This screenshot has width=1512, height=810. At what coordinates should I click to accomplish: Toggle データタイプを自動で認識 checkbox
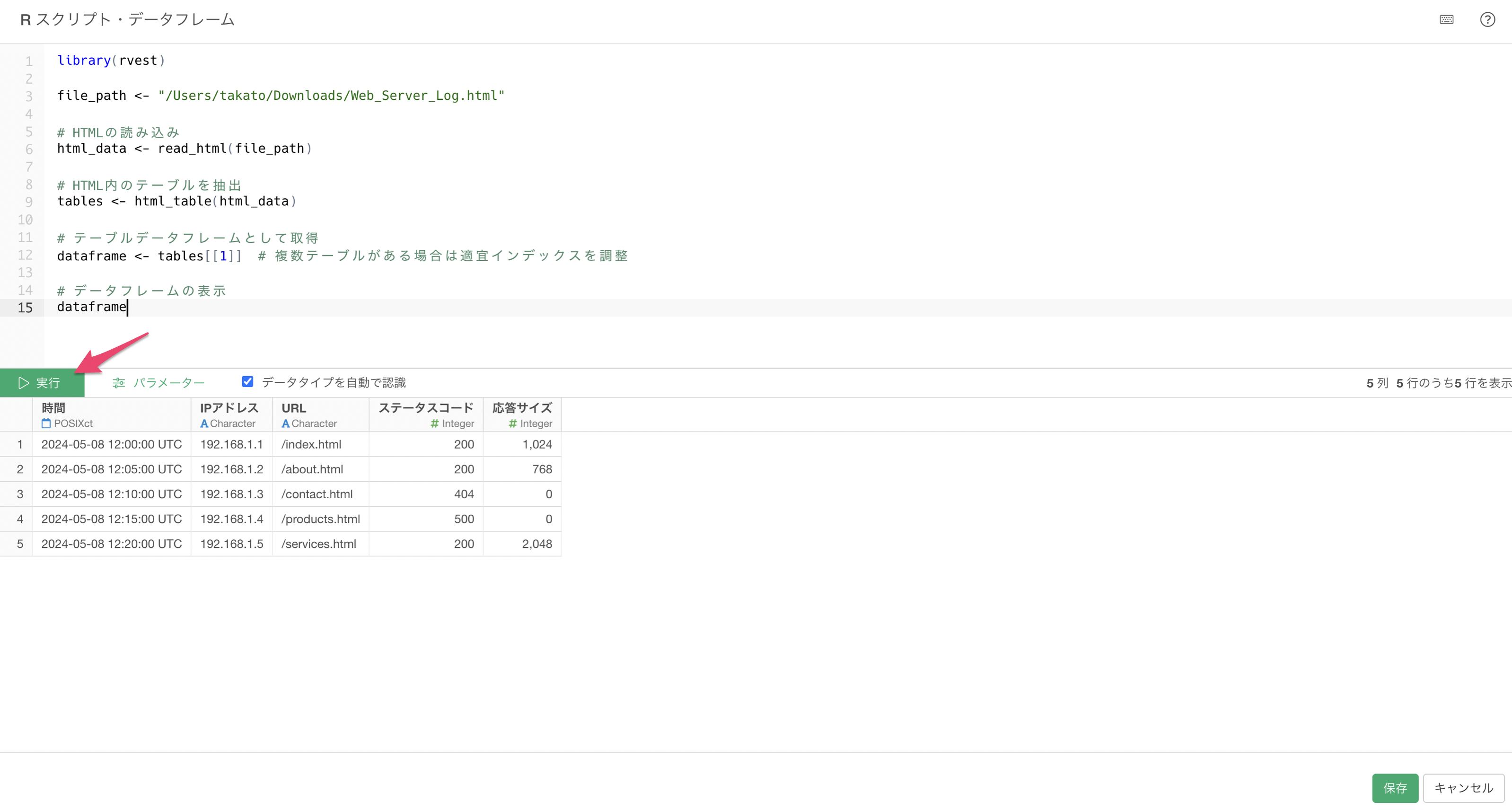tap(248, 382)
